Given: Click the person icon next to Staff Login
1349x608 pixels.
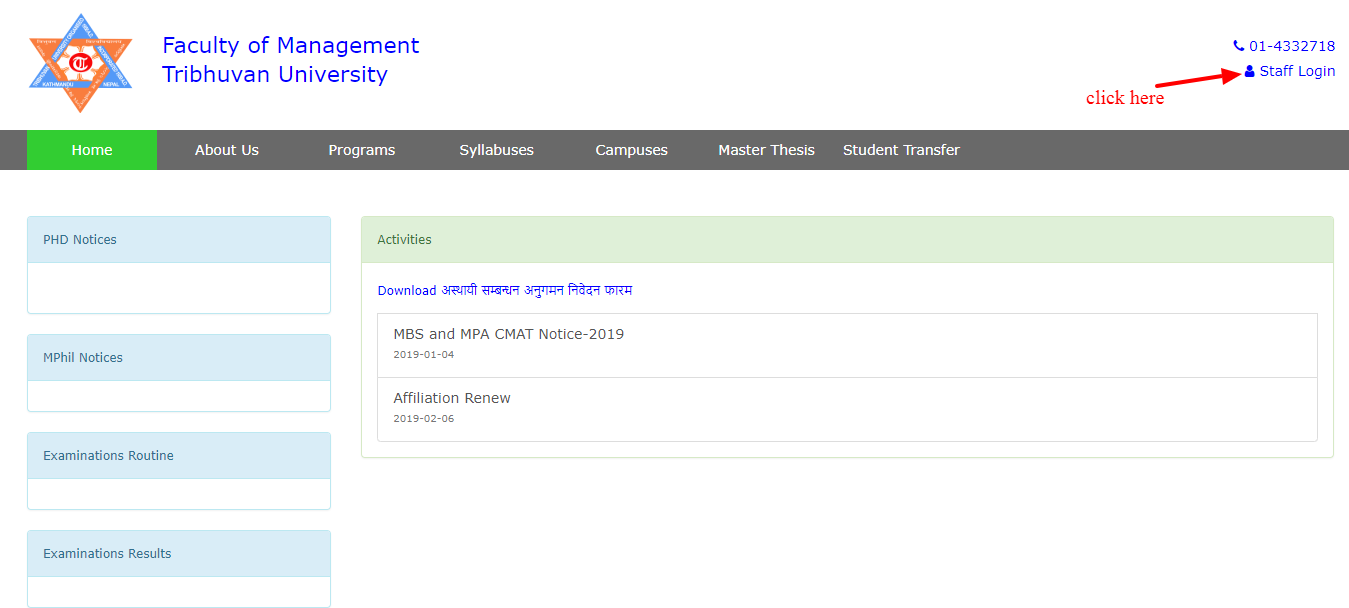Looking at the screenshot, I should pyautogui.click(x=1250, y=70).
